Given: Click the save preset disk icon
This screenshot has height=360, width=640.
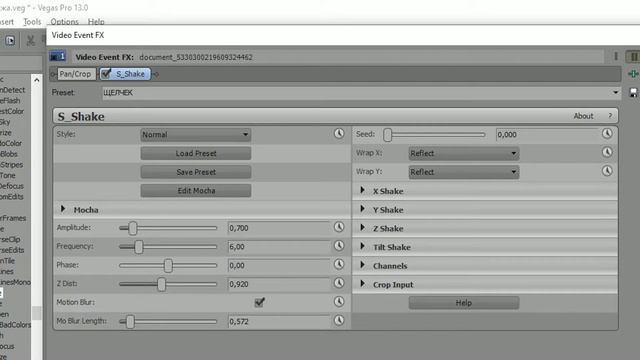Looking at the screenshot, I should pyautogui.click(x=633, y=93).
